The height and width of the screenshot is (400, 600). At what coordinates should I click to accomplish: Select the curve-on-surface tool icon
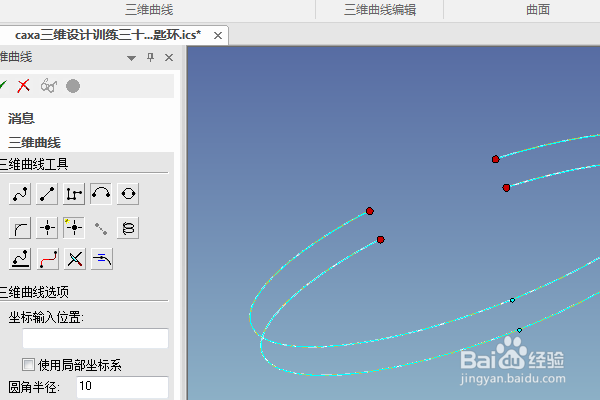coord(20,259)
